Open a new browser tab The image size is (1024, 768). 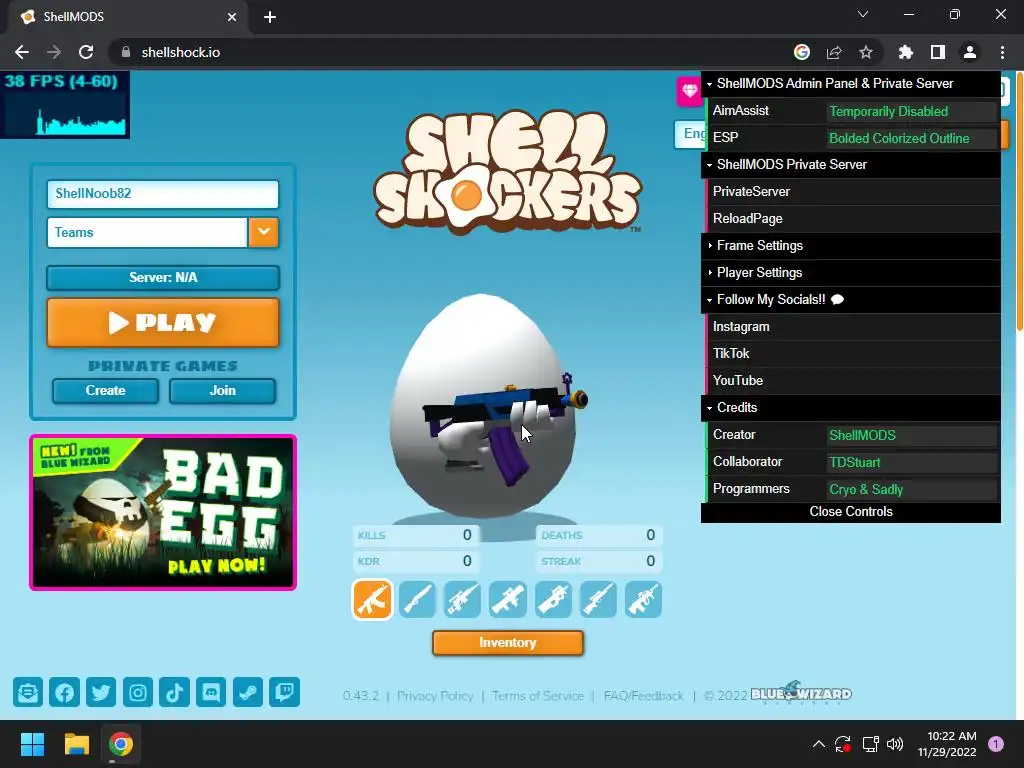click(270, 17)
